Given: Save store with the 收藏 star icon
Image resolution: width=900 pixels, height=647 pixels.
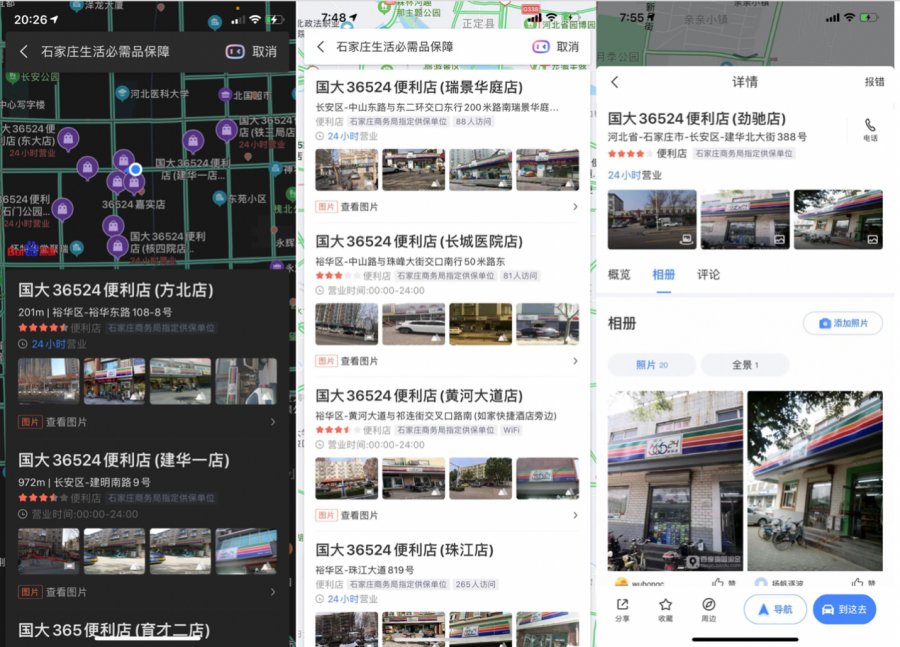Looking at the screenshot, I should coord(665,610).
